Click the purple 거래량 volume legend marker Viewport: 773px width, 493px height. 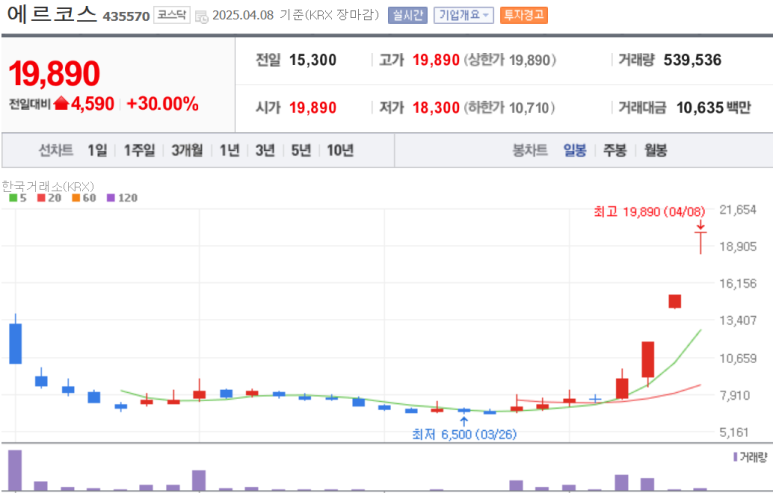point(735,457)
